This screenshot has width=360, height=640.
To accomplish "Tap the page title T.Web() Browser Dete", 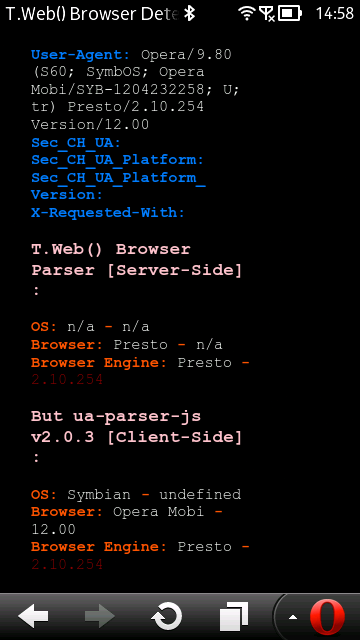I will coord(92,14).
